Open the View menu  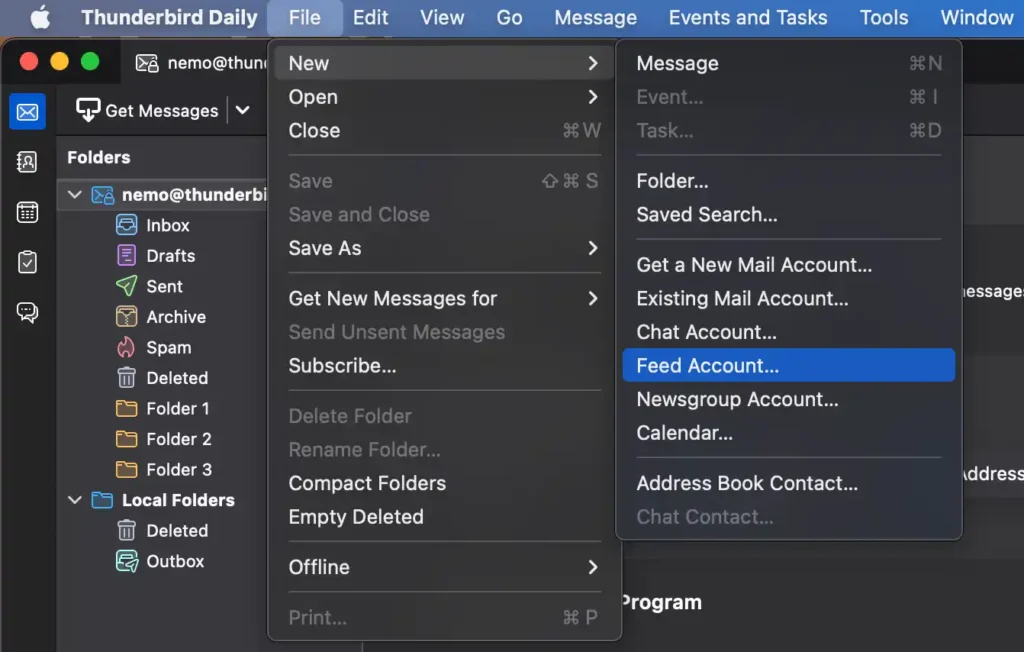point(442,18)
